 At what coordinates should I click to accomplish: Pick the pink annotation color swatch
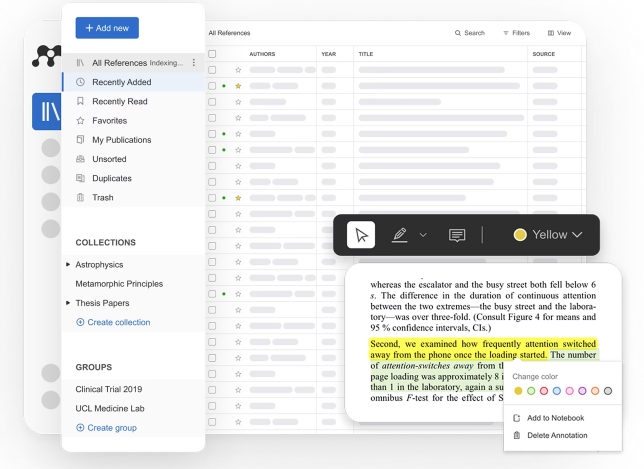click(569, 391)
